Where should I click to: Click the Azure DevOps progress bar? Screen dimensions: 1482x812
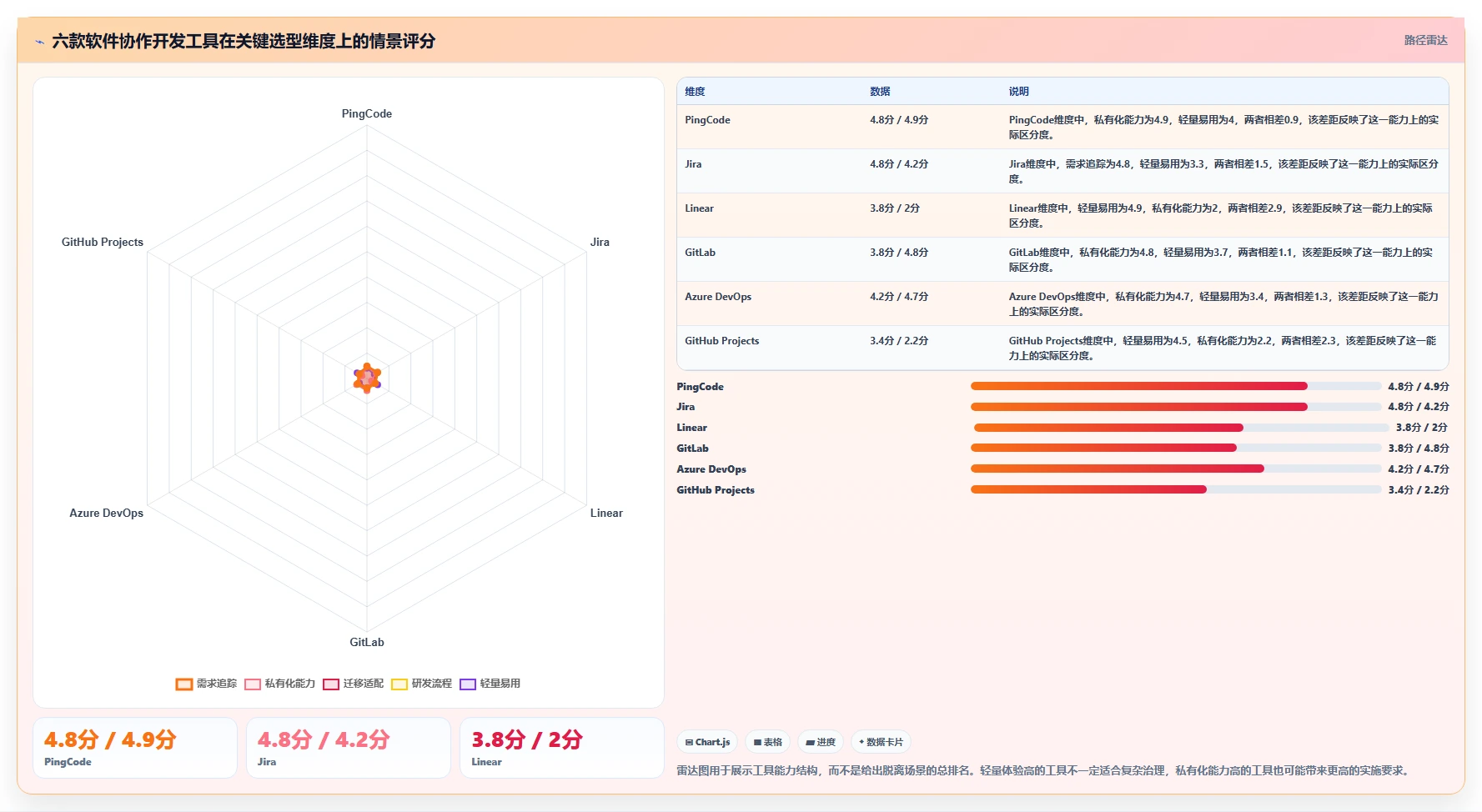tap(1176, 469)
